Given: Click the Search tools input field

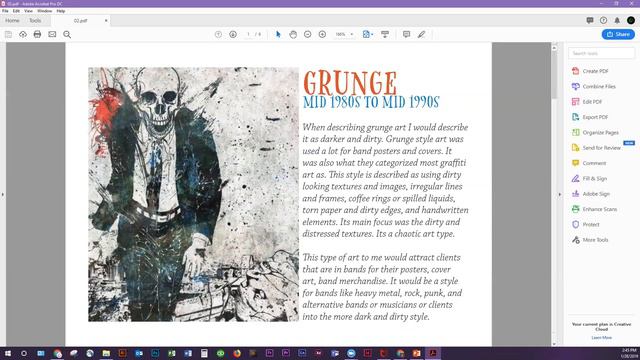Looking at the screenshot, I should click(x=601, y=53).
